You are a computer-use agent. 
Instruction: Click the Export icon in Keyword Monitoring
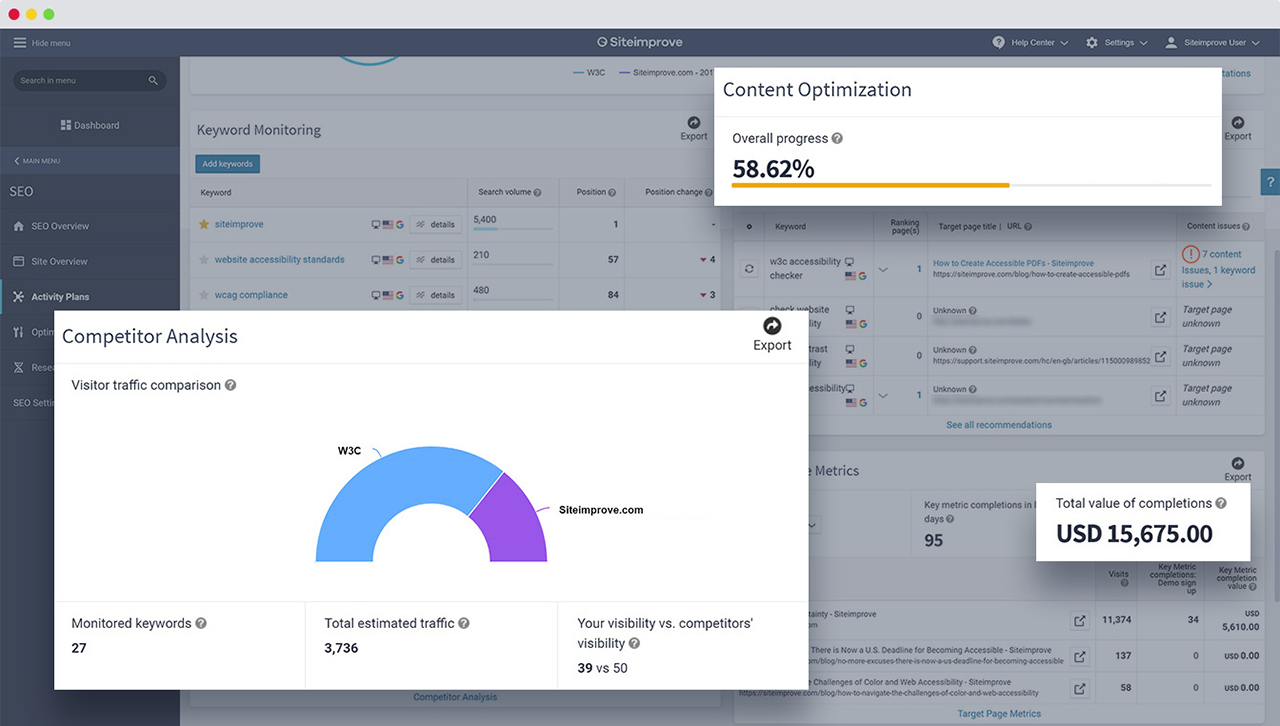click(694, 123)
